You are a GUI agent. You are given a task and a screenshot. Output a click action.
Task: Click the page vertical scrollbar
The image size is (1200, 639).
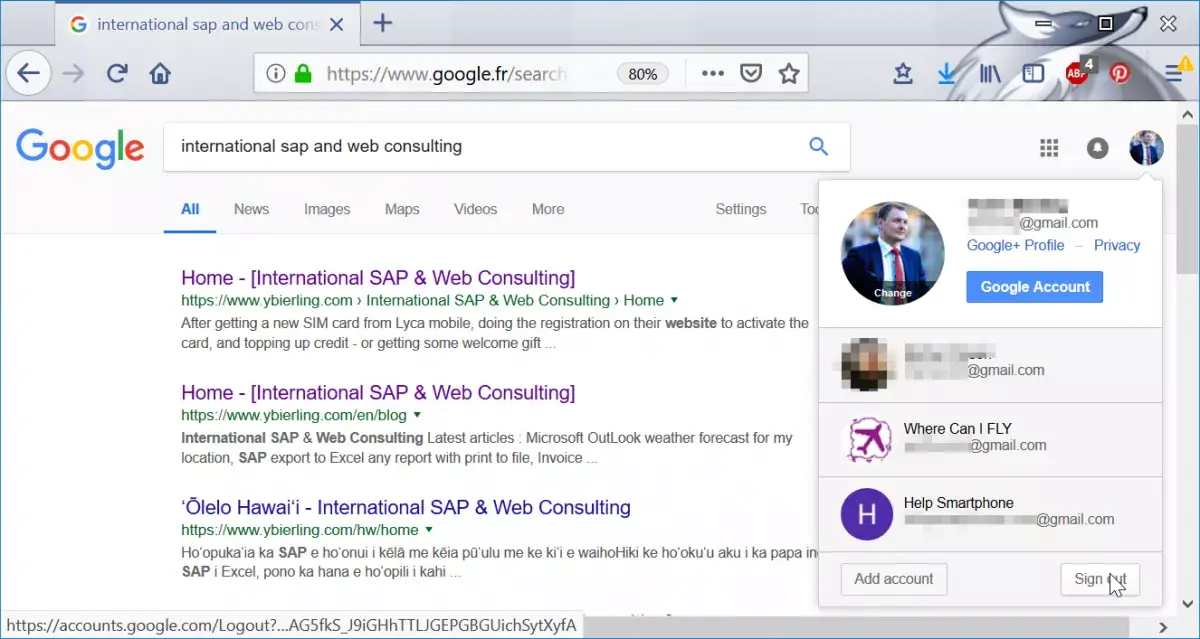[1187, 200]
